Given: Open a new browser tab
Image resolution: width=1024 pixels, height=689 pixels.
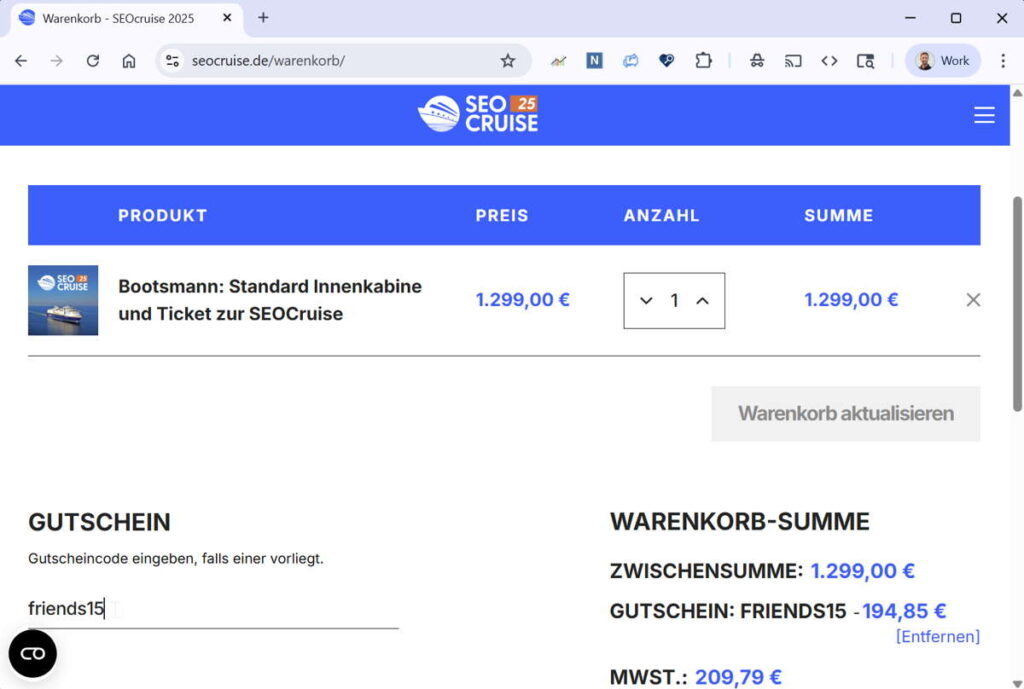Looking at the screenshot, I should tap(263, 18).
